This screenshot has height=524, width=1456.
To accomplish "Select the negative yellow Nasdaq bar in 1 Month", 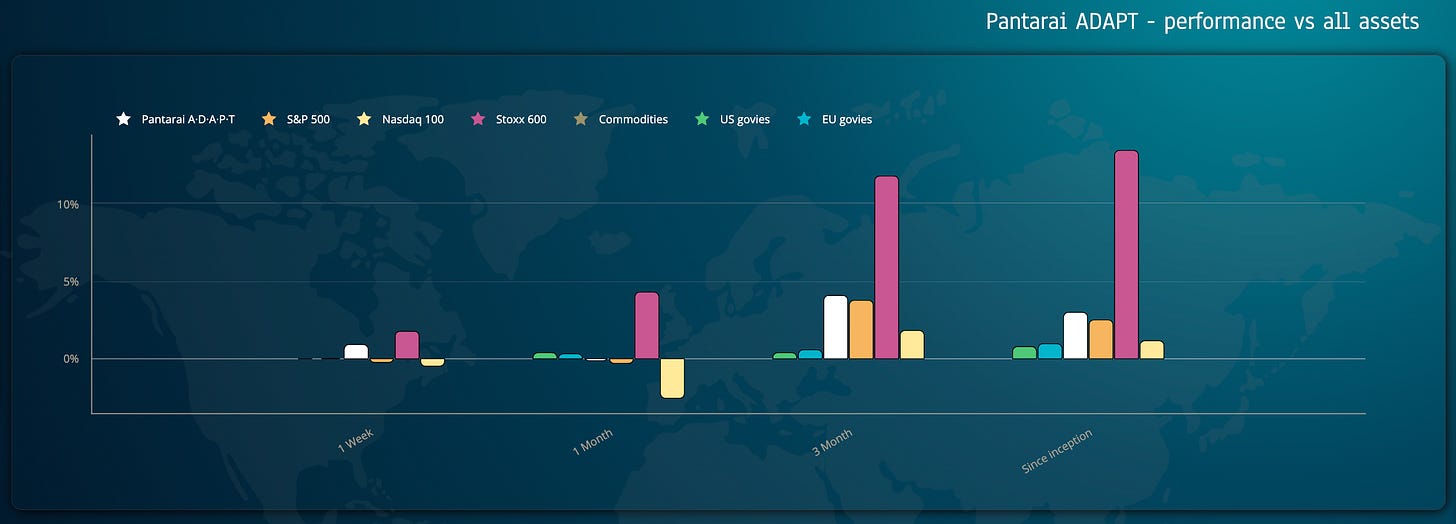I will (x=672, y=378).
